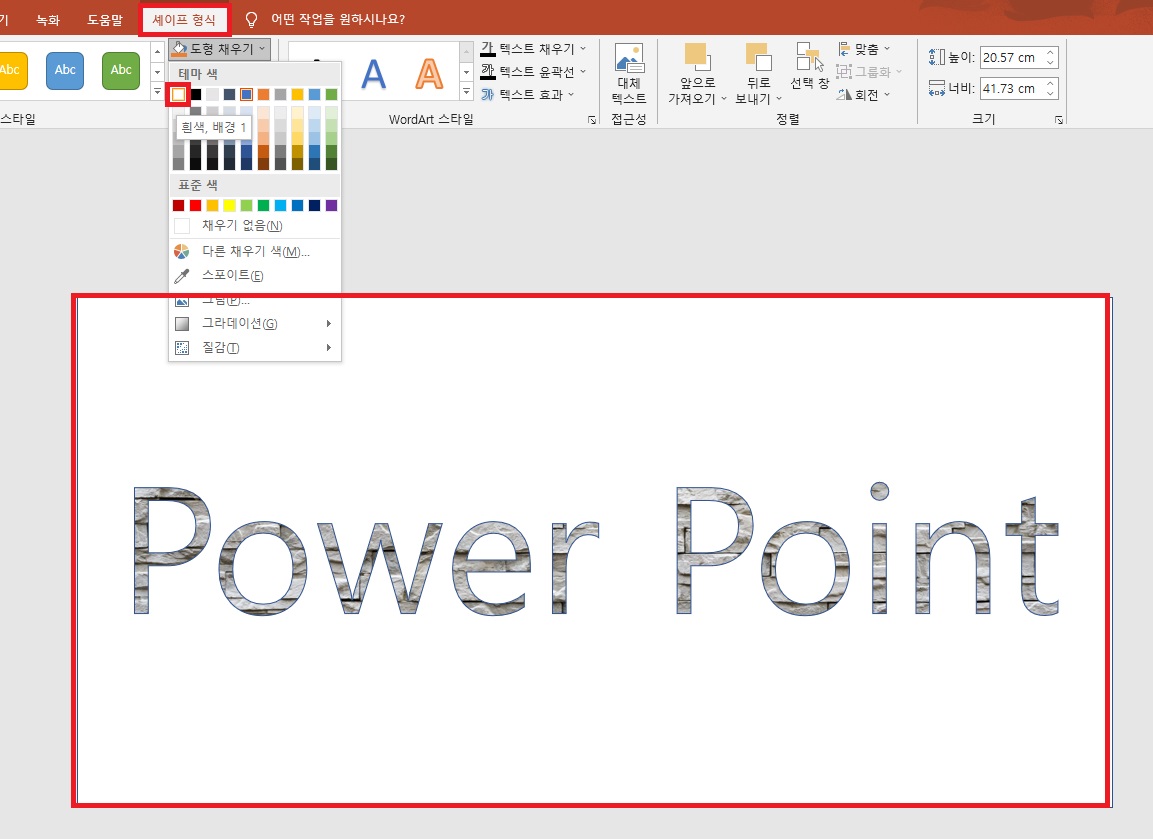Open the 질감 texture submenu
1153x839 pixels.
pos(254,348)
